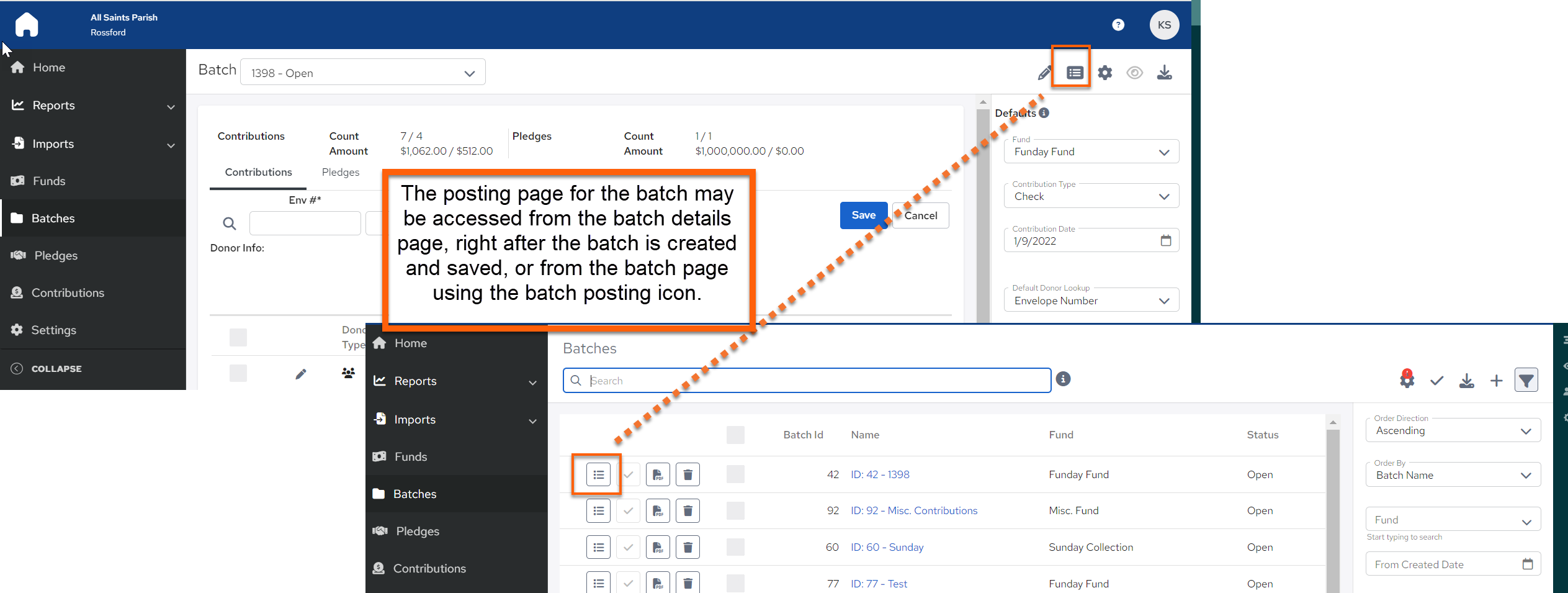Expand Reports in the left sidebar
1568x593 pixels.
[93, 106]
